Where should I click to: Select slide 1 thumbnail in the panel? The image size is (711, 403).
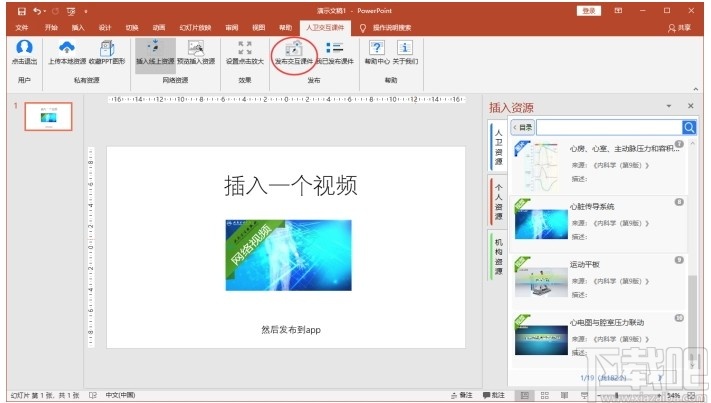[48, 117]
